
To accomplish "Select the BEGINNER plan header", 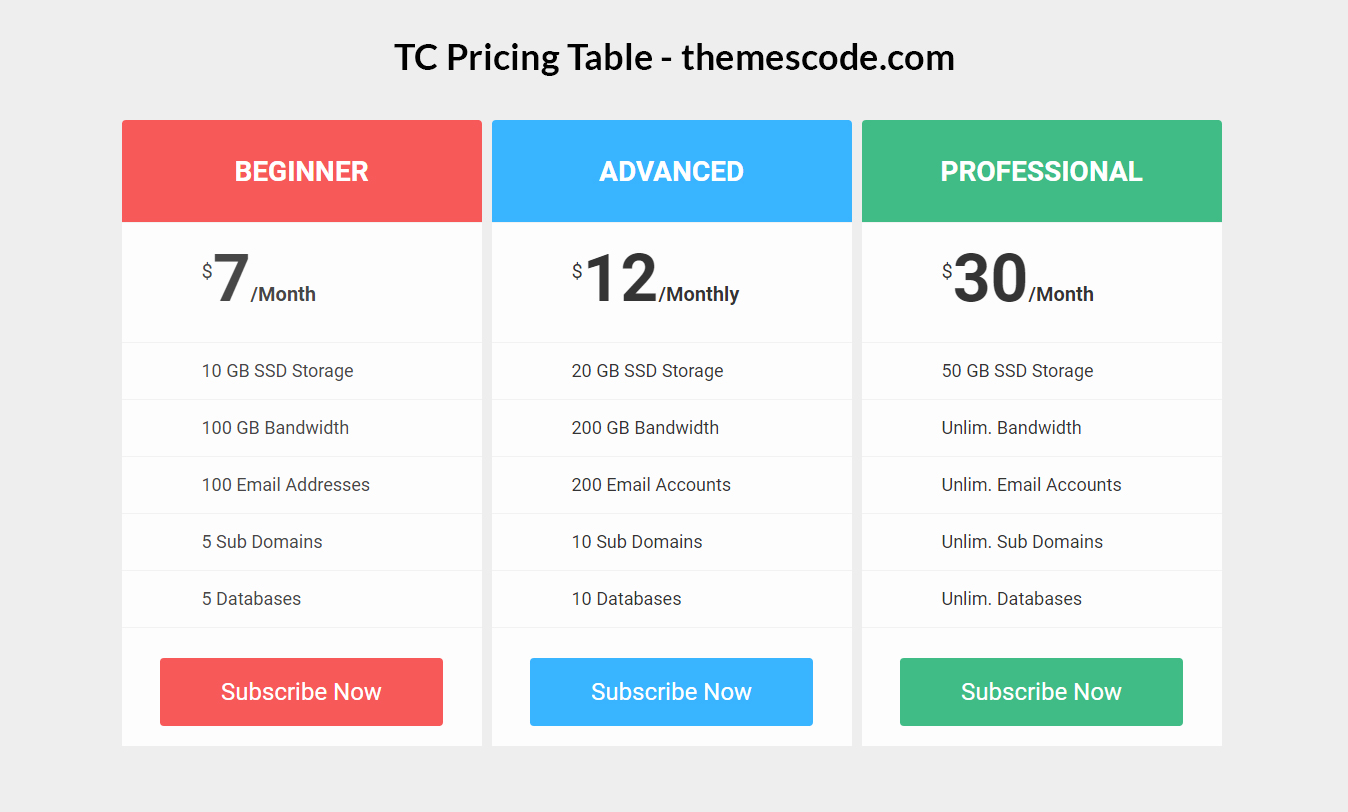I will click(x=301, y=172).
